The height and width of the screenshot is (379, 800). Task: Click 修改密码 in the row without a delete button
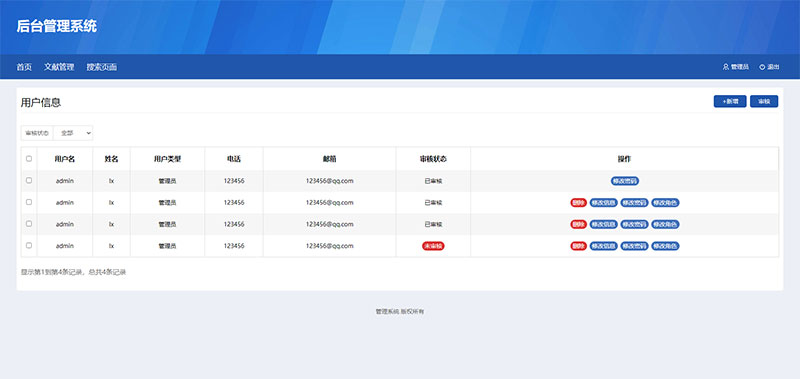625,181
